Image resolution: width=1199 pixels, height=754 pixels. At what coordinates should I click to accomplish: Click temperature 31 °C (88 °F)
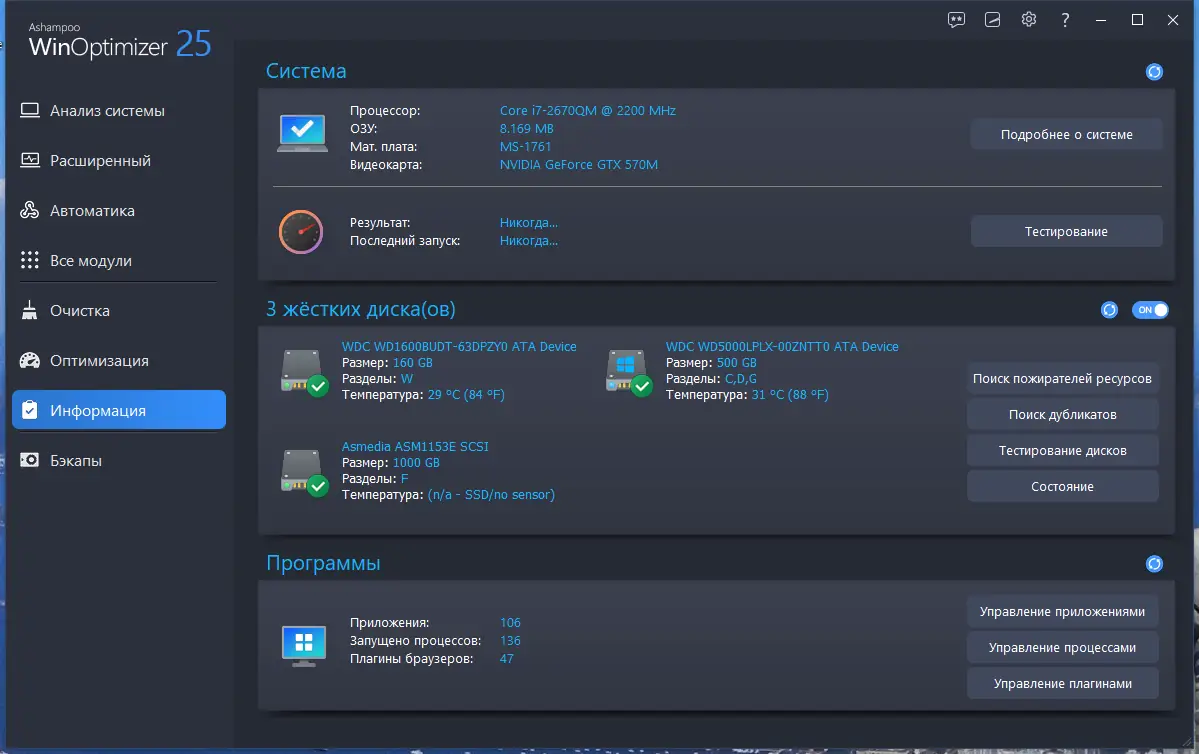coord(790,395)
